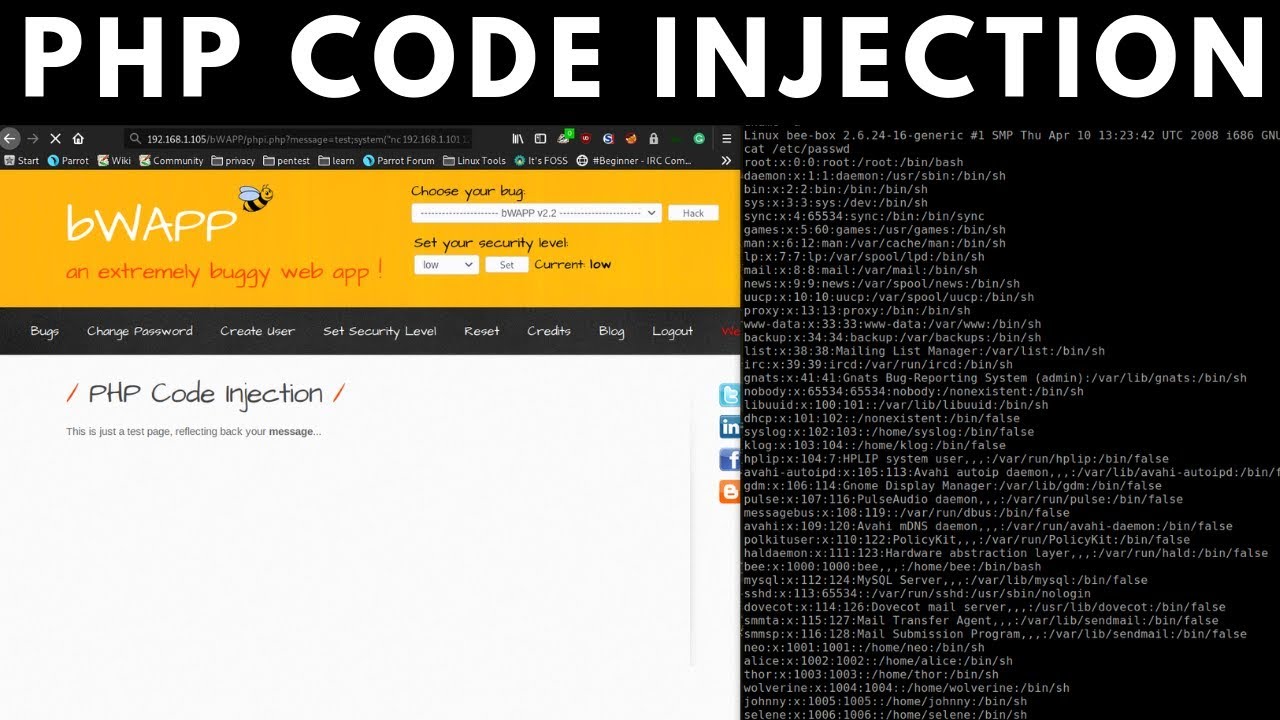Click the padlock extension icon
Screen dimensions: 1280x720
653,139
